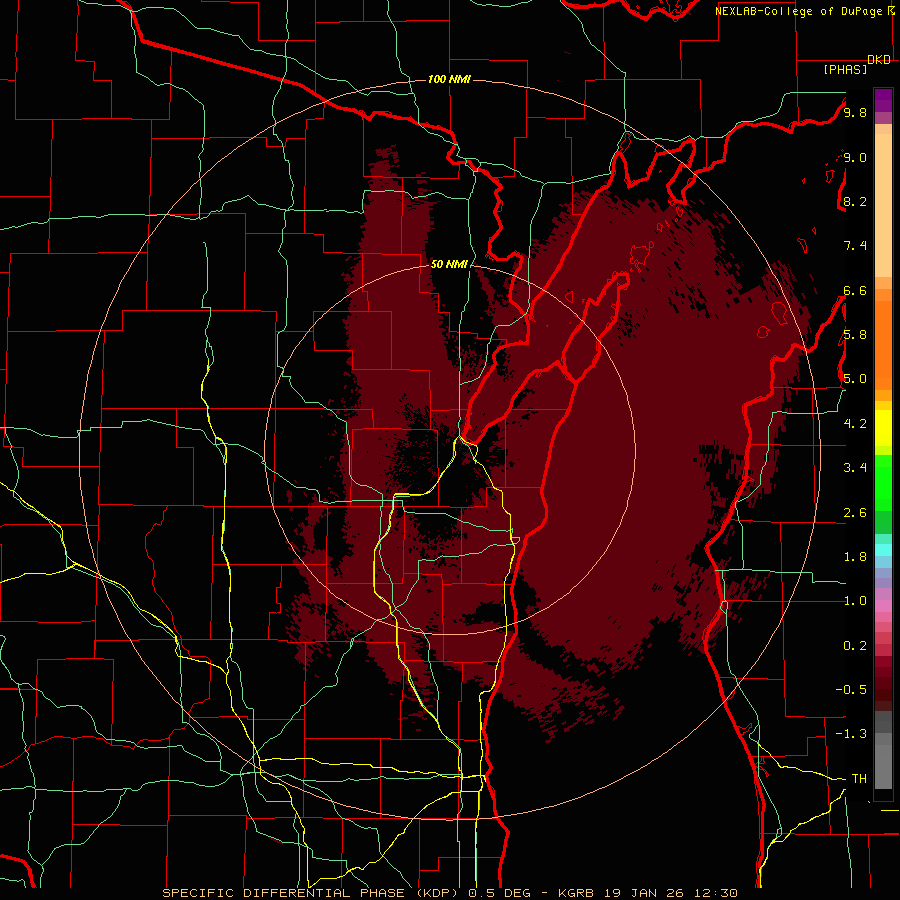Pick the cyan band near 1.8
This screenshot has width=900, height=900.
pos(883,550)
